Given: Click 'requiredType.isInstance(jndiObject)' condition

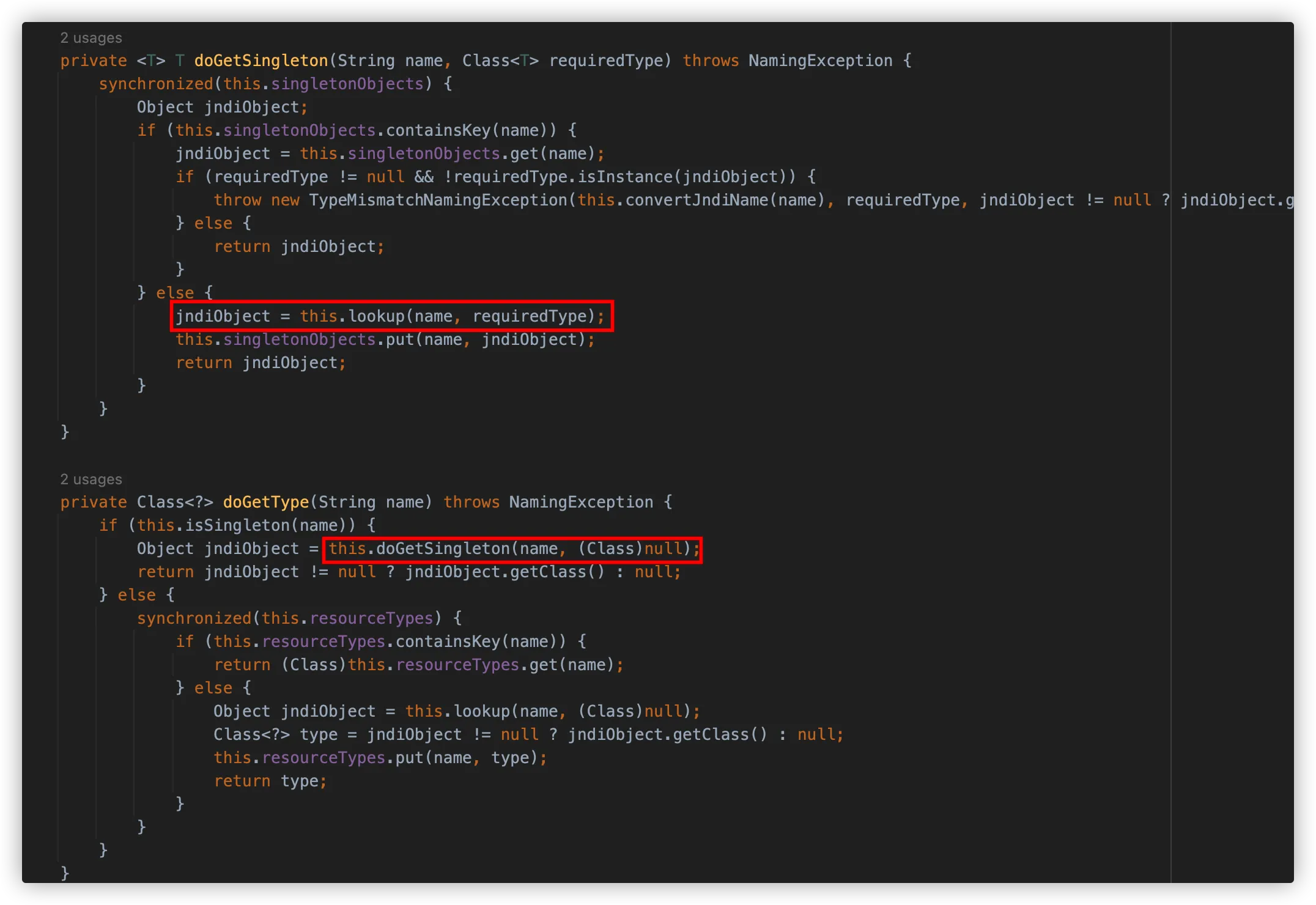Looking at the screenshot, I should (x=620, y=177).
